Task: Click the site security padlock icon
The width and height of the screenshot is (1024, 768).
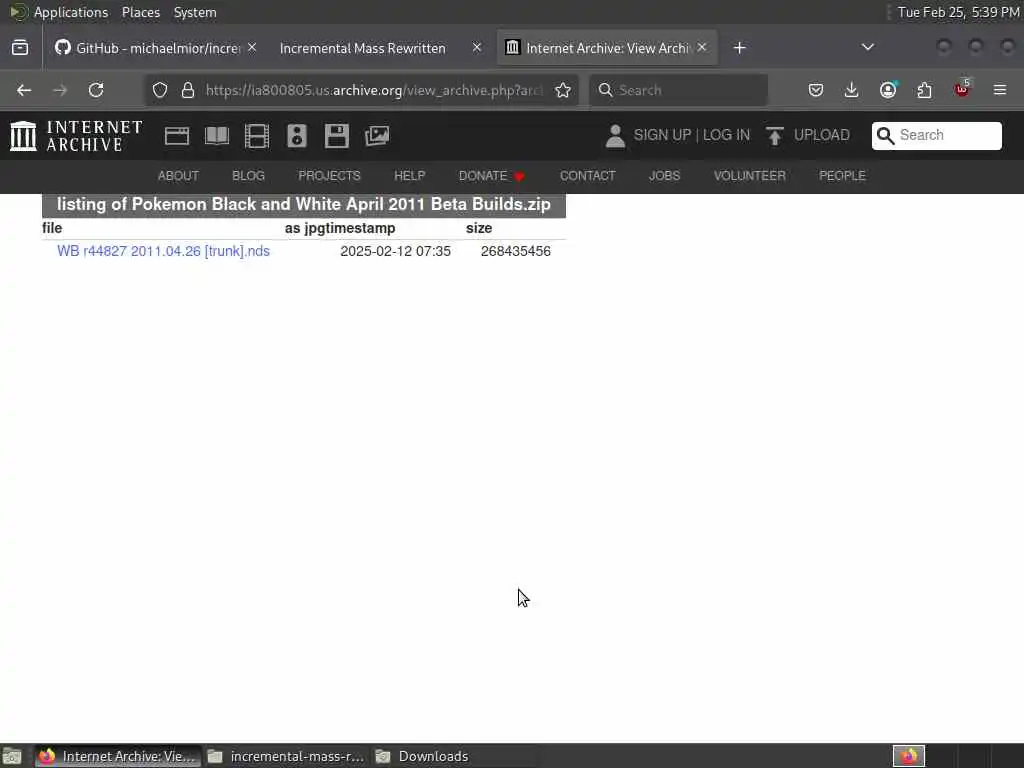Action: 188,90
